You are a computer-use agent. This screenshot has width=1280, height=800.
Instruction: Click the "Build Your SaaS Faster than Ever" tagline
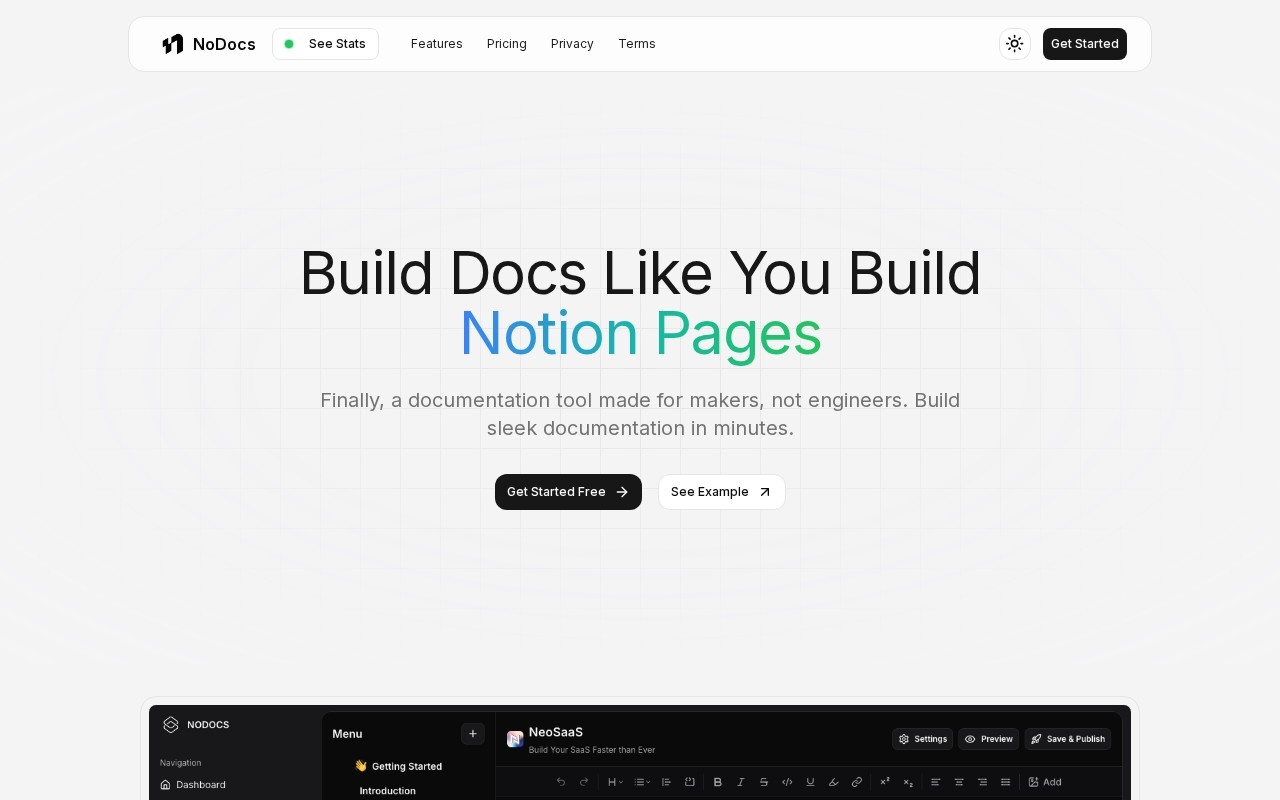[592, 750]
